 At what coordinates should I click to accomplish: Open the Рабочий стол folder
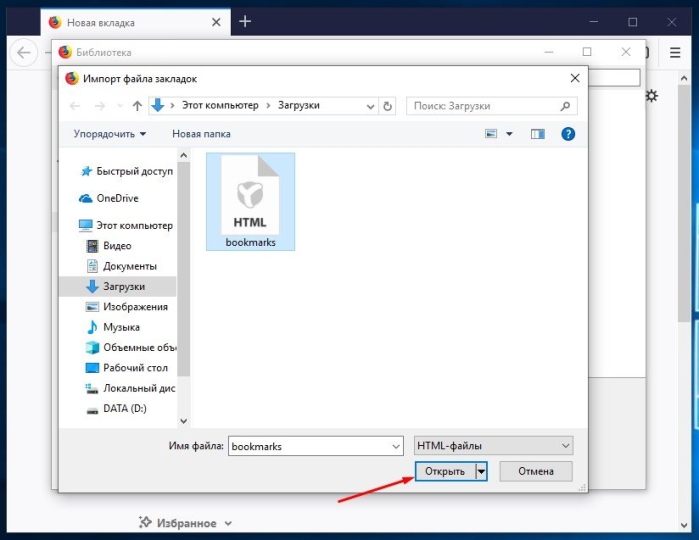point(127,368)
